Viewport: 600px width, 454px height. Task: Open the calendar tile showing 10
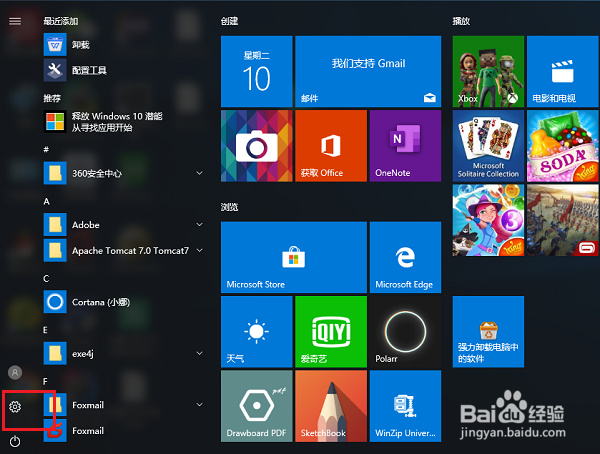point(256,71)
